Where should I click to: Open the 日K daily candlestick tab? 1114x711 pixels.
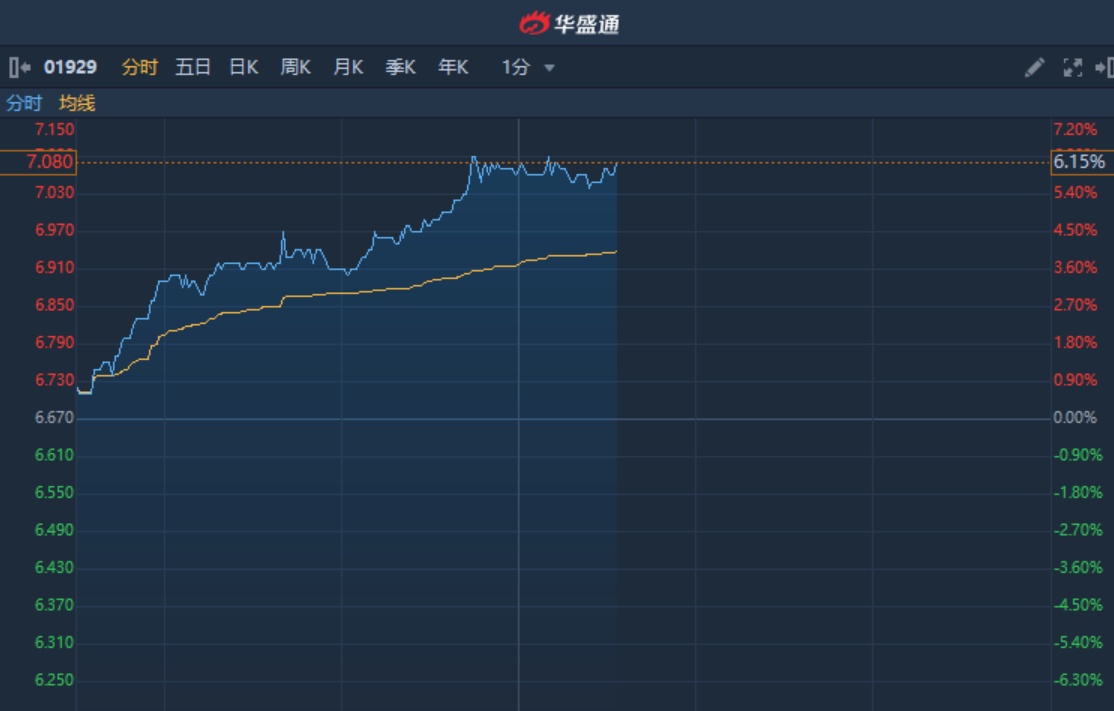point(244,68)
